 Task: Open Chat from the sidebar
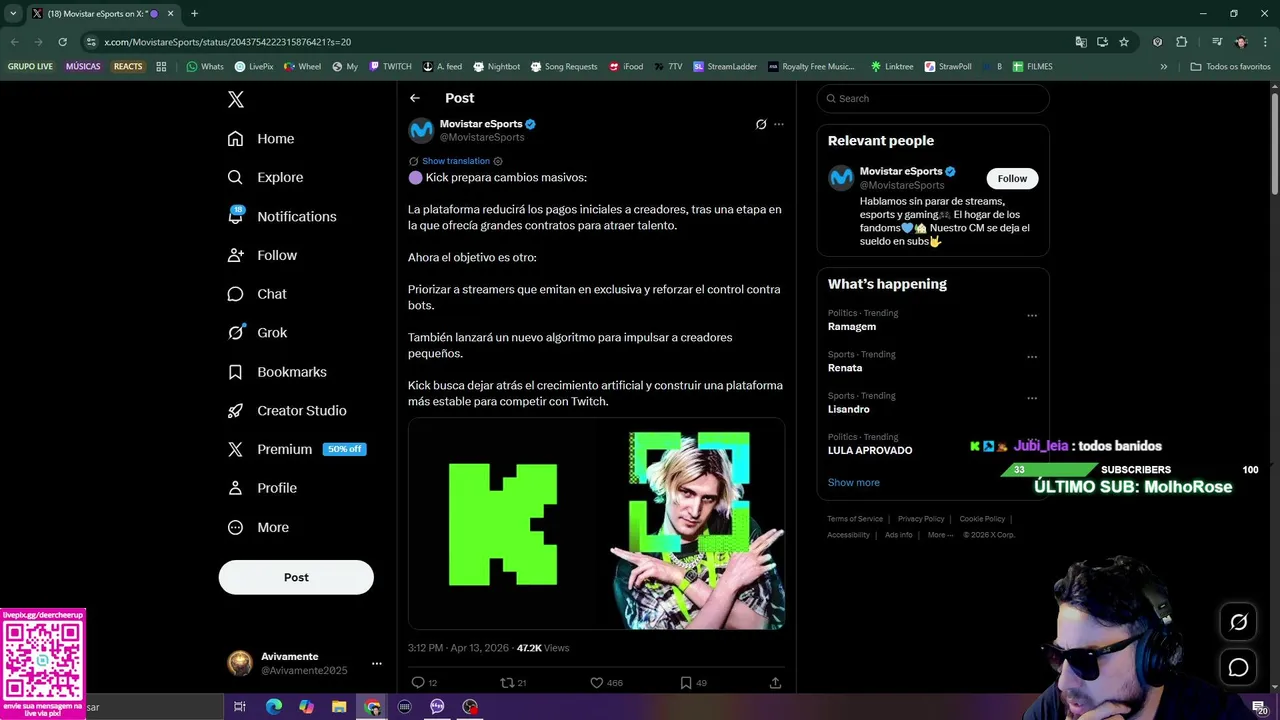click(x=257, y=294)
